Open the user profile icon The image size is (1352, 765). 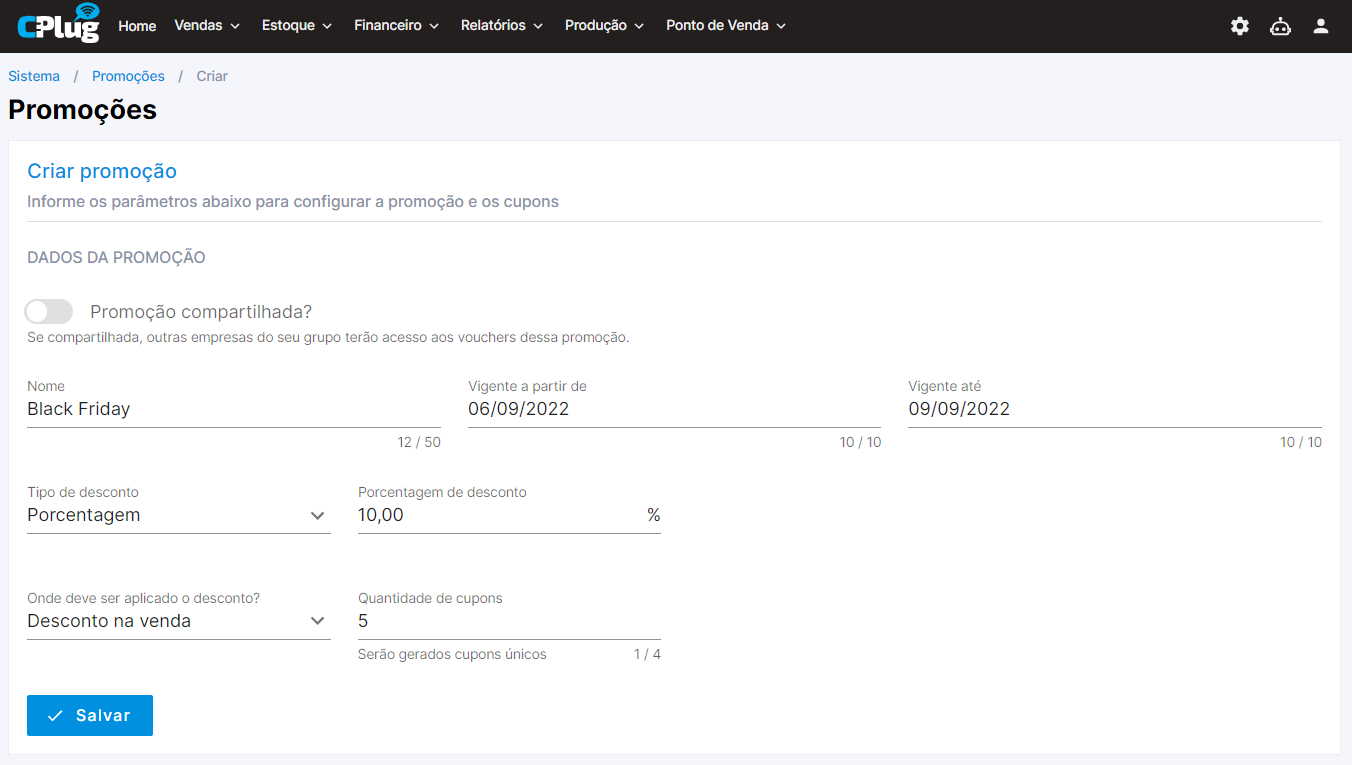[1321, 26]
